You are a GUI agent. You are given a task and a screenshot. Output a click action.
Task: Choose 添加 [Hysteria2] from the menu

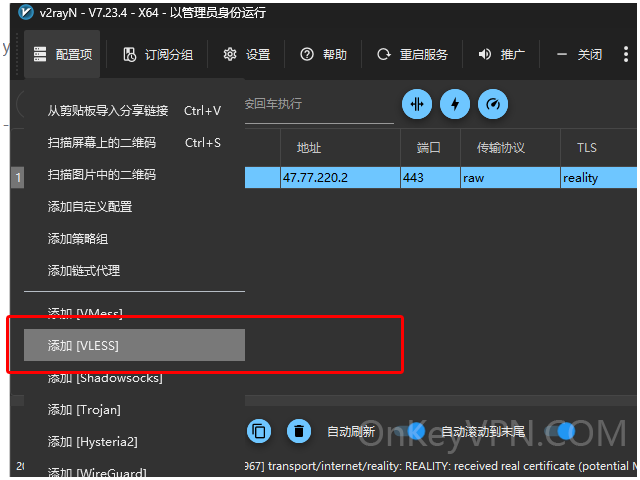pyautogui.click(x=134, y=442)
